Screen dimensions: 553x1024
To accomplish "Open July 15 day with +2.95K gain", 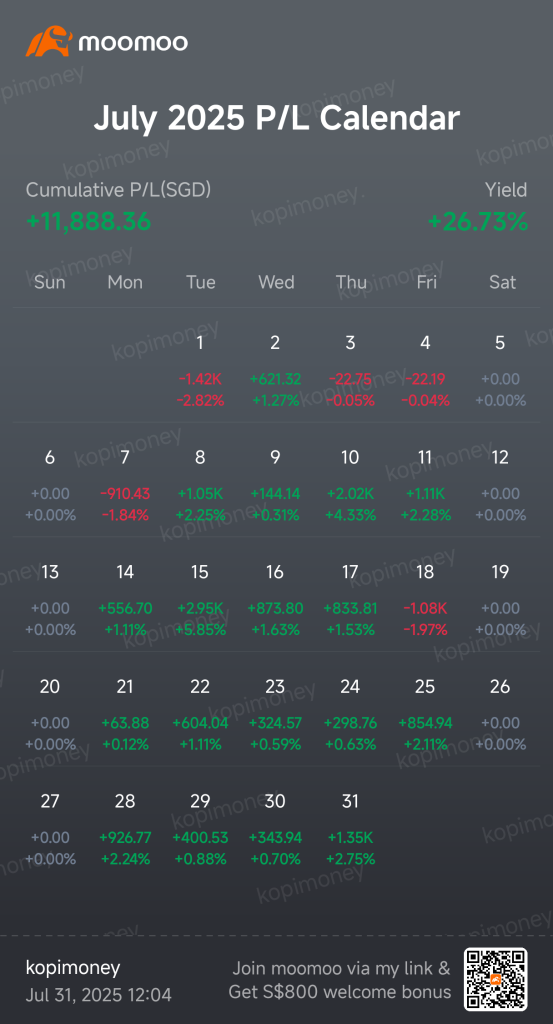I will tap(200, 601).
